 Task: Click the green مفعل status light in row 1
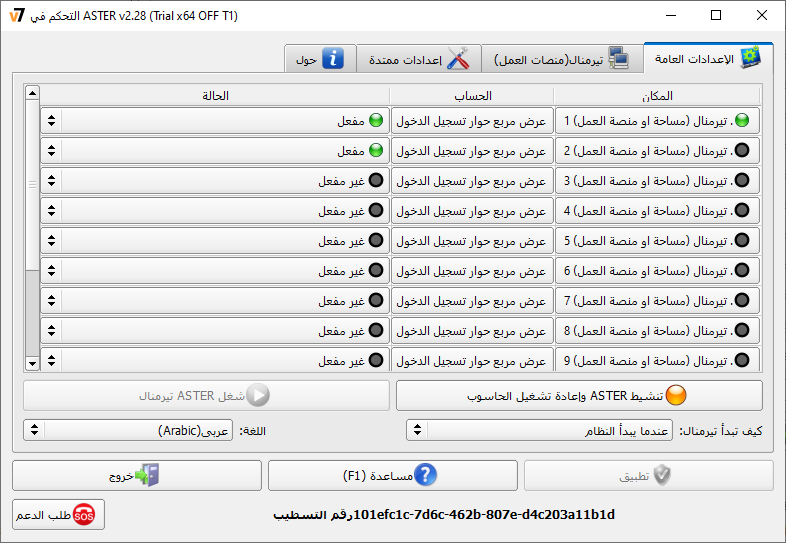click(376, 120)
